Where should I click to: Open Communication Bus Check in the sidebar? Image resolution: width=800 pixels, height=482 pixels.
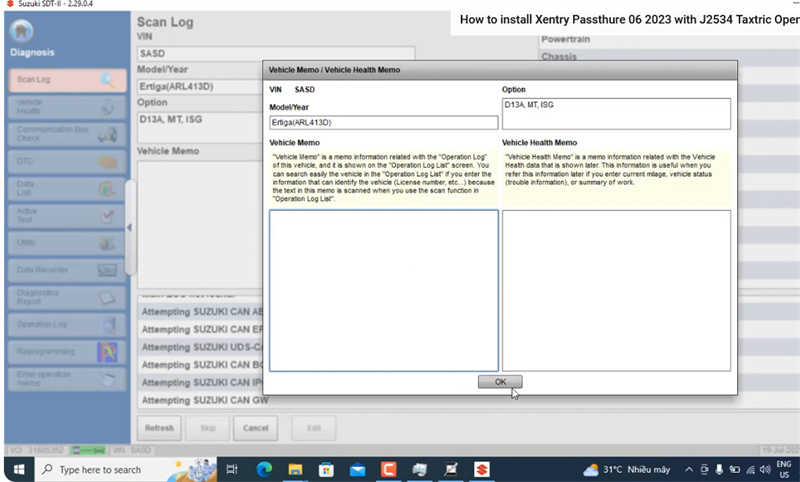point(67,134)
